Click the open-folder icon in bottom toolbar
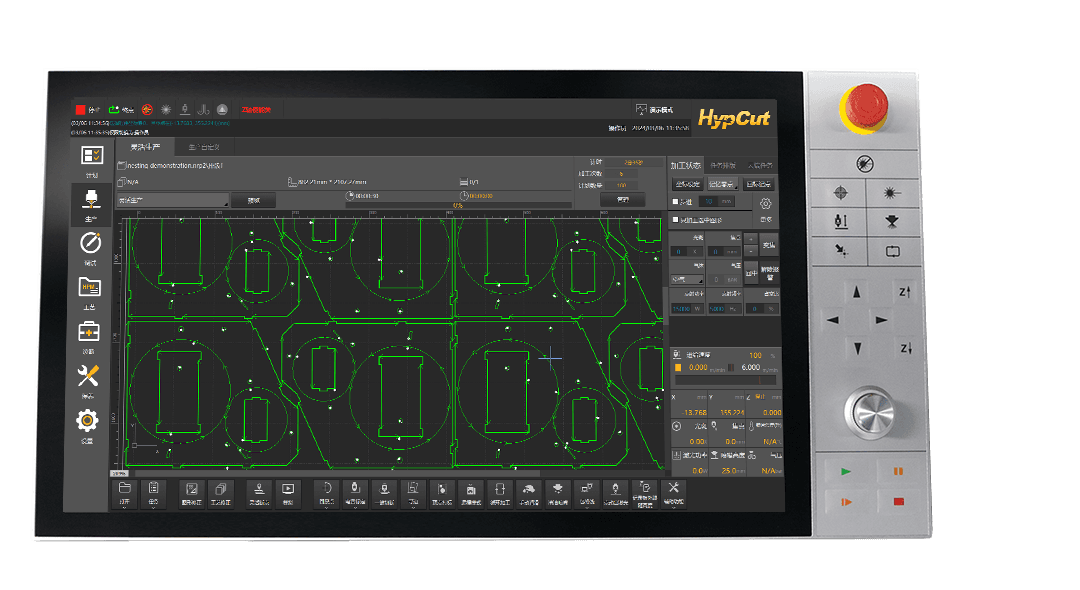 (x=125, y=488)
